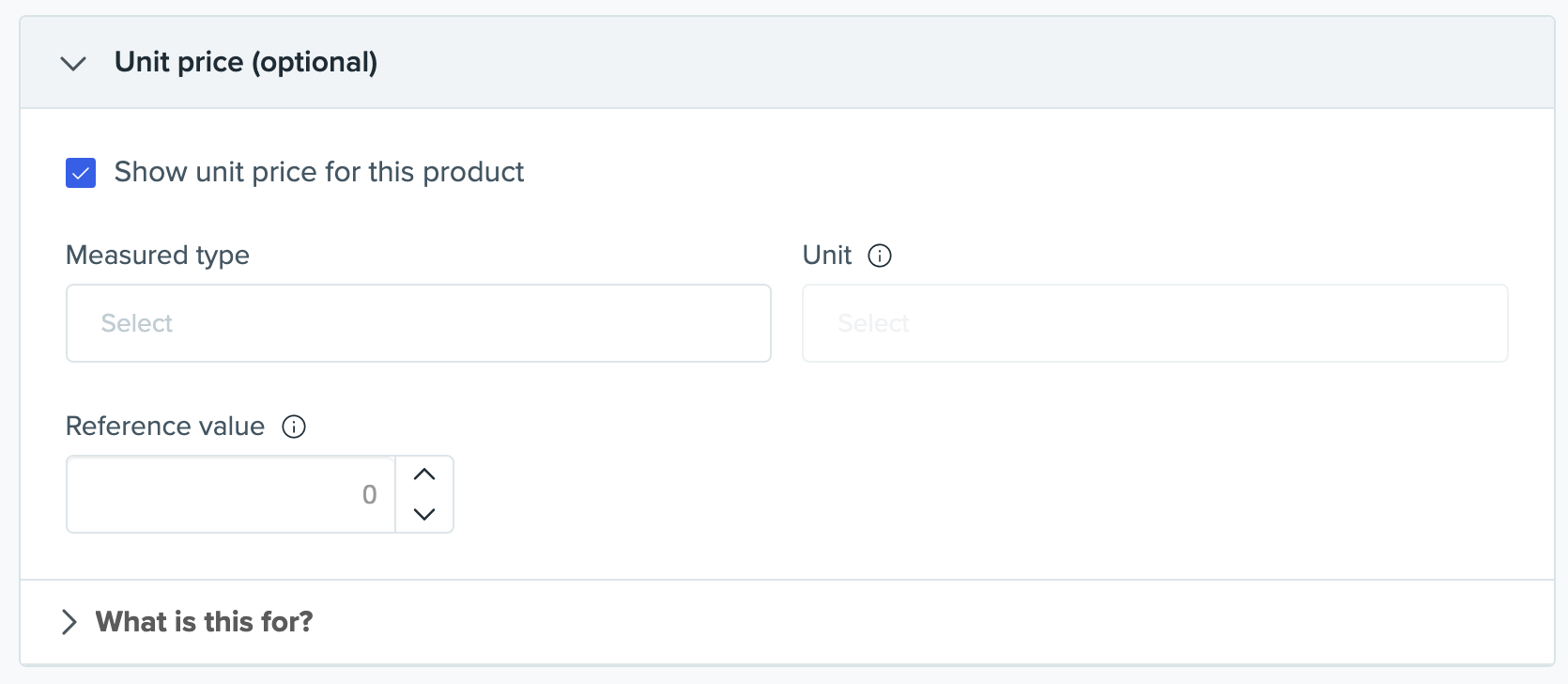Collapse section using the Unit price chevron
Image resolution: width=1568 pixels, height=684 pixels.
coord(73,63)
